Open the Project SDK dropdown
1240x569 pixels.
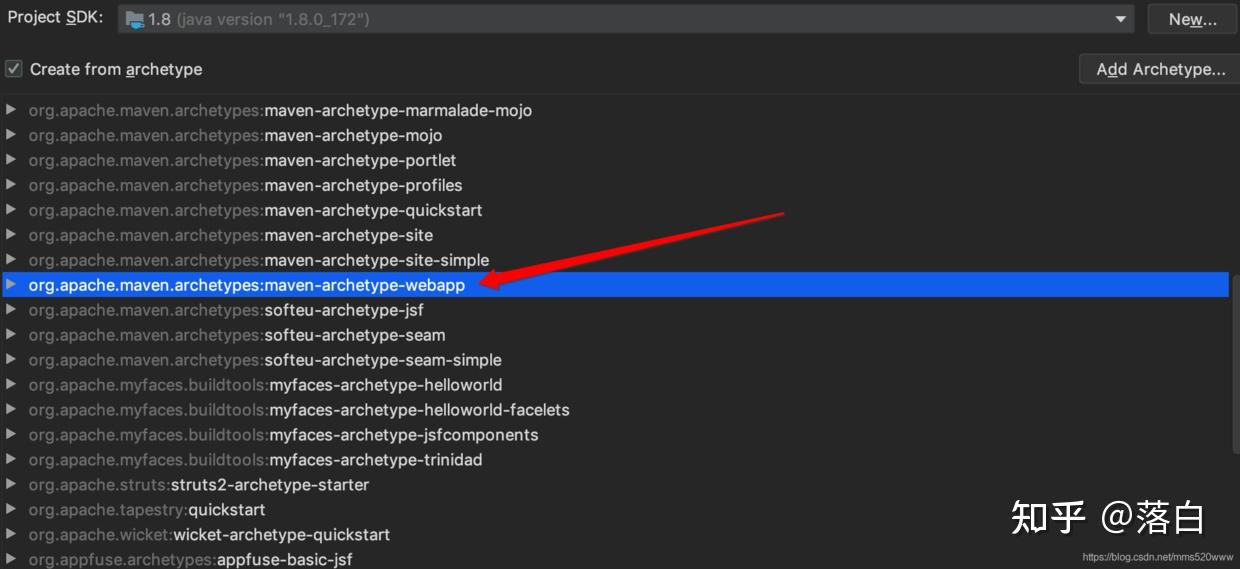(625, 19)
